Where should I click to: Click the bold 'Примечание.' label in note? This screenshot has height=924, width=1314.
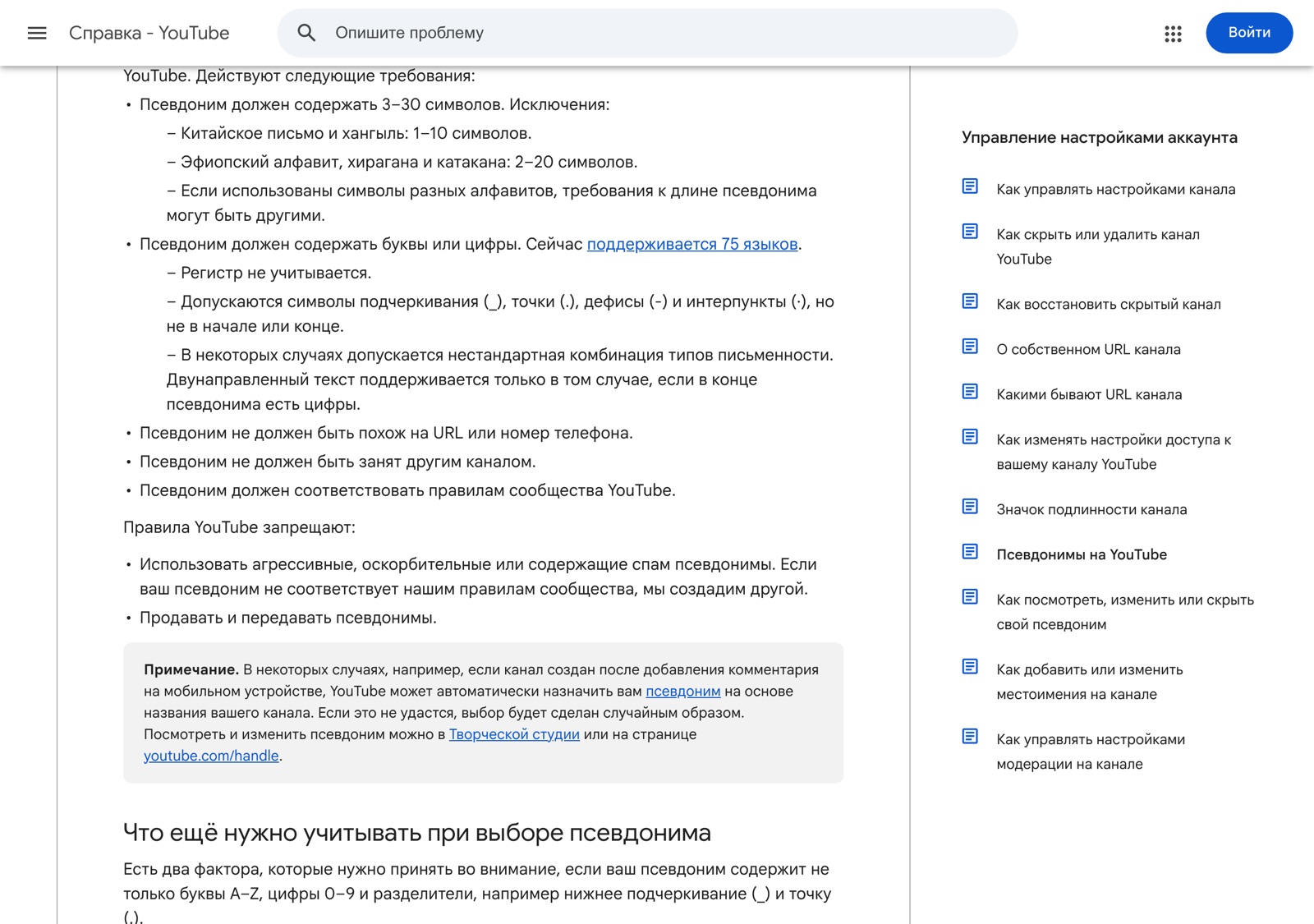coord(191,669)
